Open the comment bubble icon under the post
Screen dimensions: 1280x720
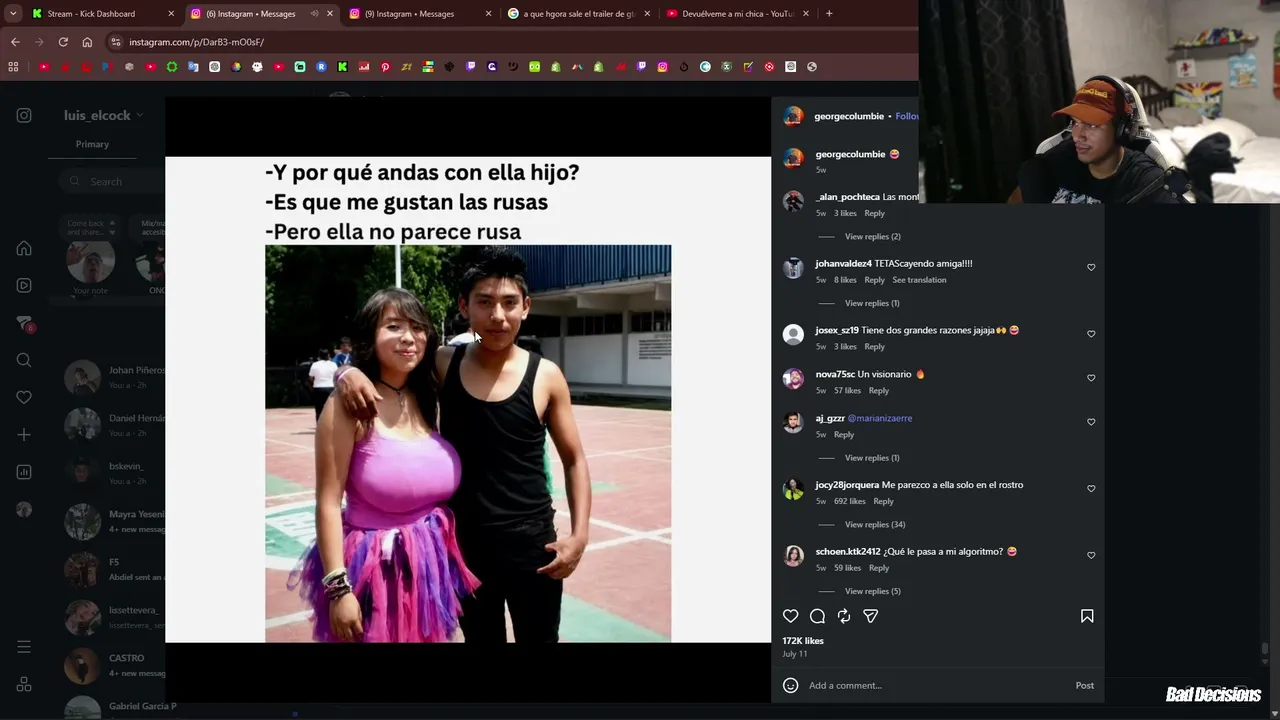817,616
